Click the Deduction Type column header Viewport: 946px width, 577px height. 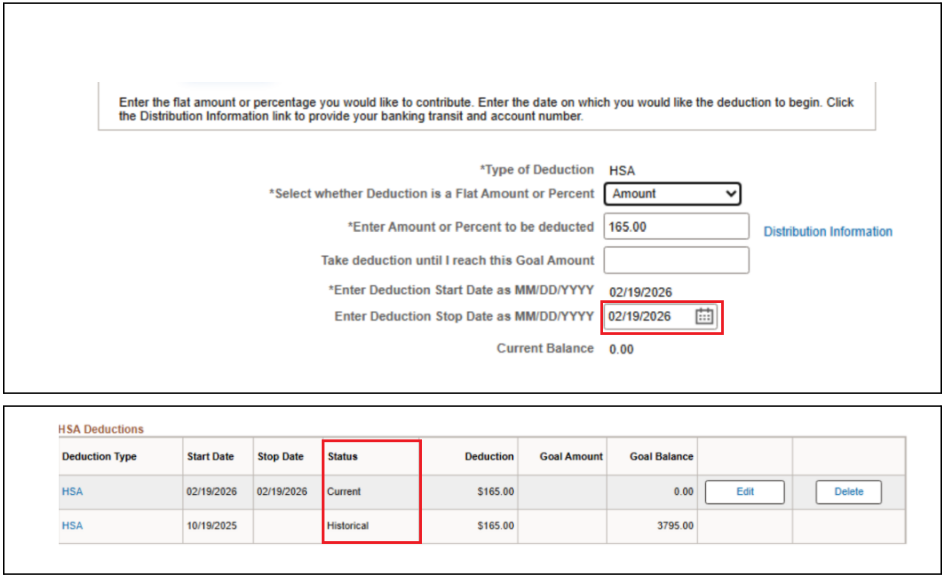(99, 457)
